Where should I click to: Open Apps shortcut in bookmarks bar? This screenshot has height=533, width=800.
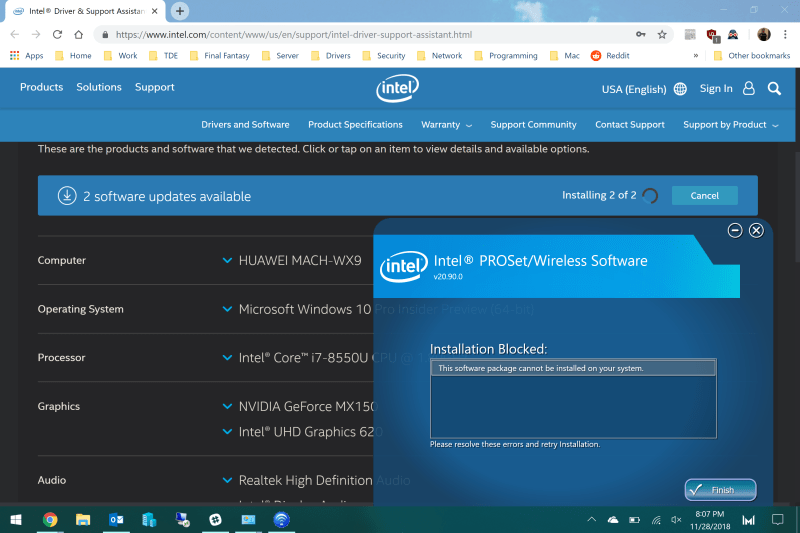point(27,56)
